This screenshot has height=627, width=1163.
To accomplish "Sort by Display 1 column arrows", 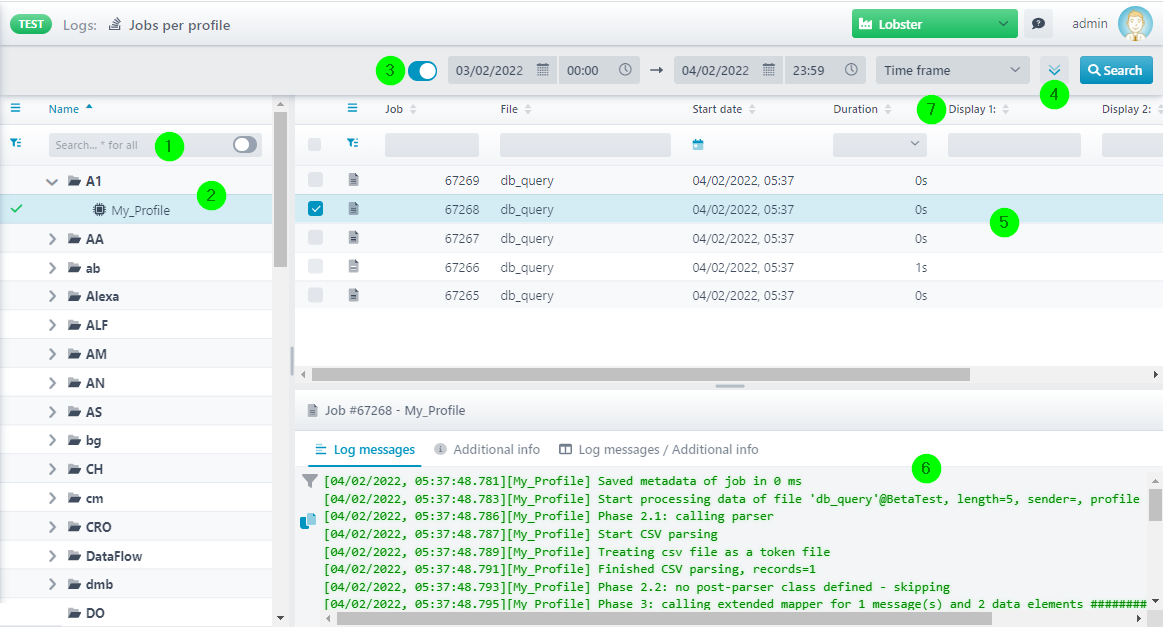I will click(1006, 109).
